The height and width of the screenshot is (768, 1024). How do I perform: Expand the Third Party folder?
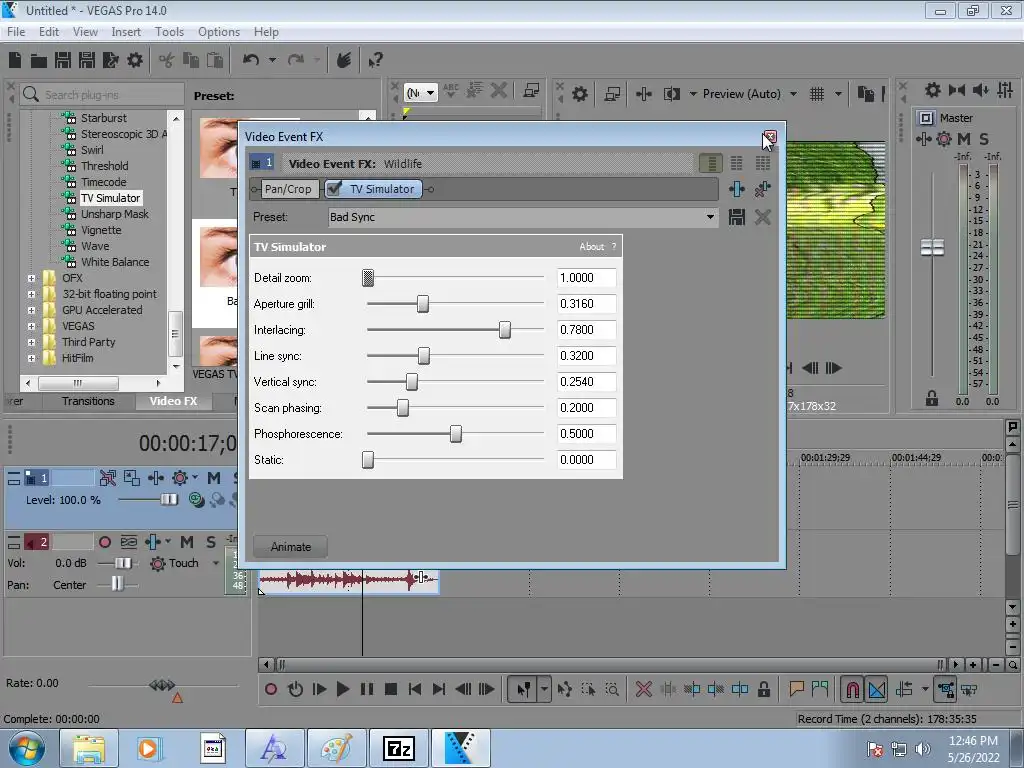pyautogui.click(x=31, y=342)
